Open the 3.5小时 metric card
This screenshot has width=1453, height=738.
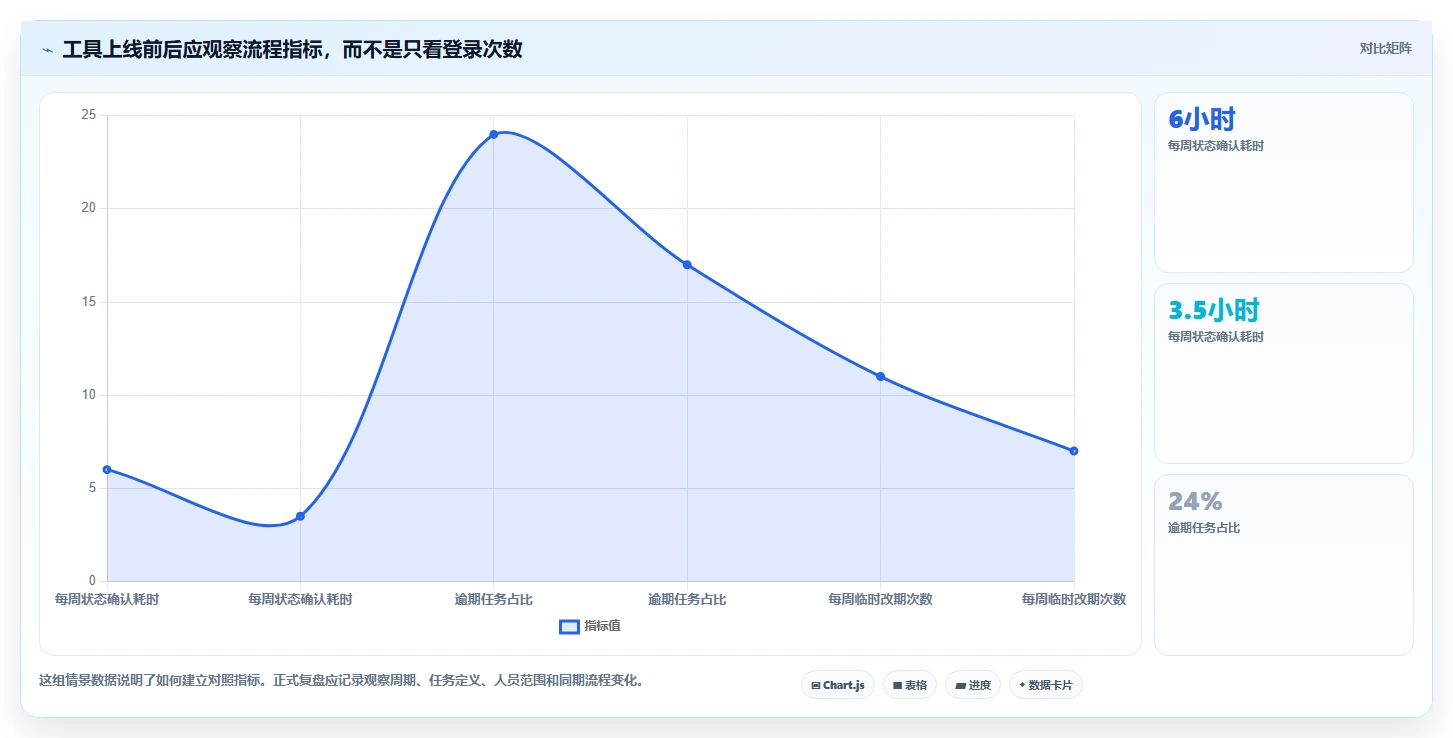coord(1284,373)
